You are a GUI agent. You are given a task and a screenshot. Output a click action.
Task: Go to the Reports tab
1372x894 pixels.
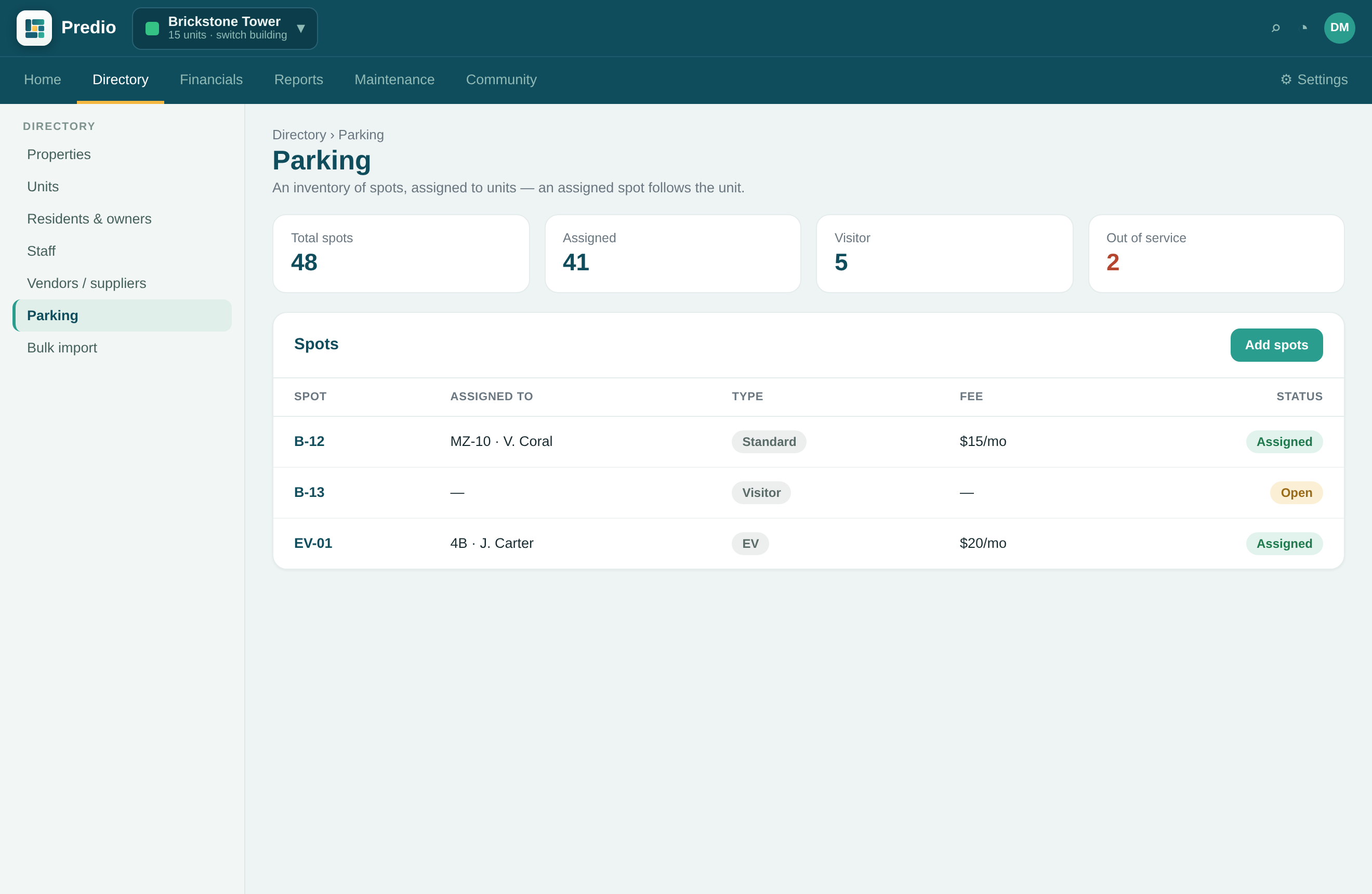pos(299,80)
